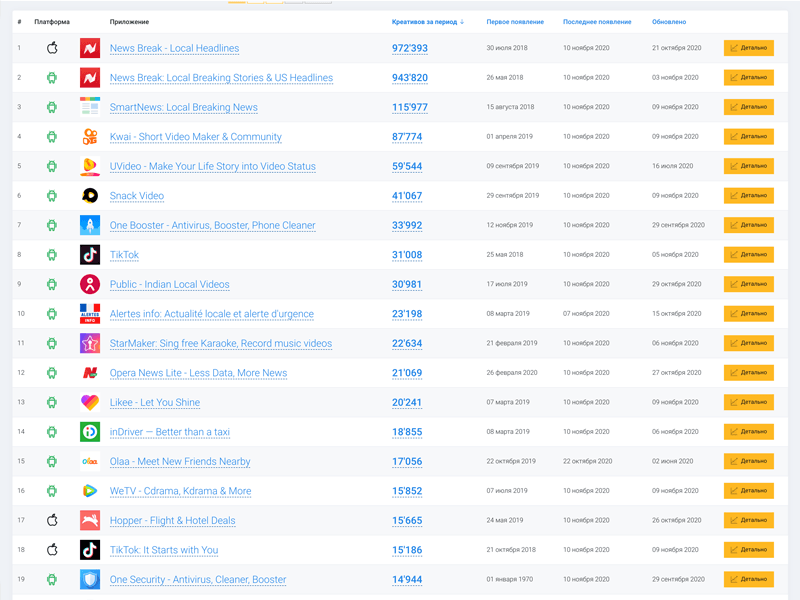Sort by Последнее появление column
The image size is (800, 600).
pos(597,22)
